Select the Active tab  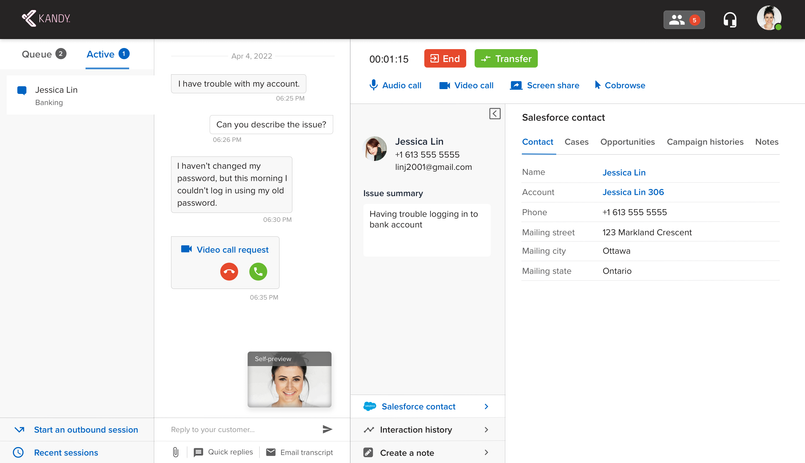coord(108,54)
